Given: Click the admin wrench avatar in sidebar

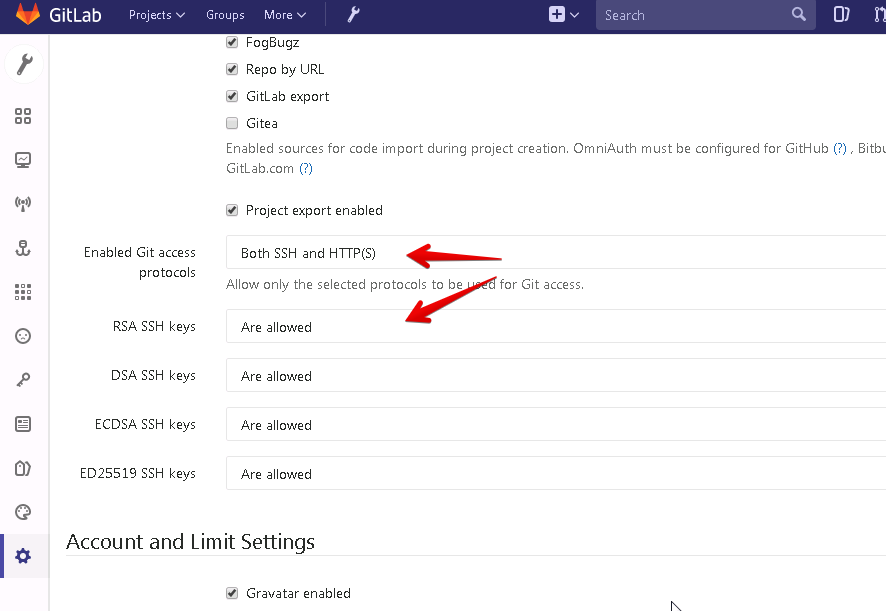Looking at the screenshot, I should 24,64.
